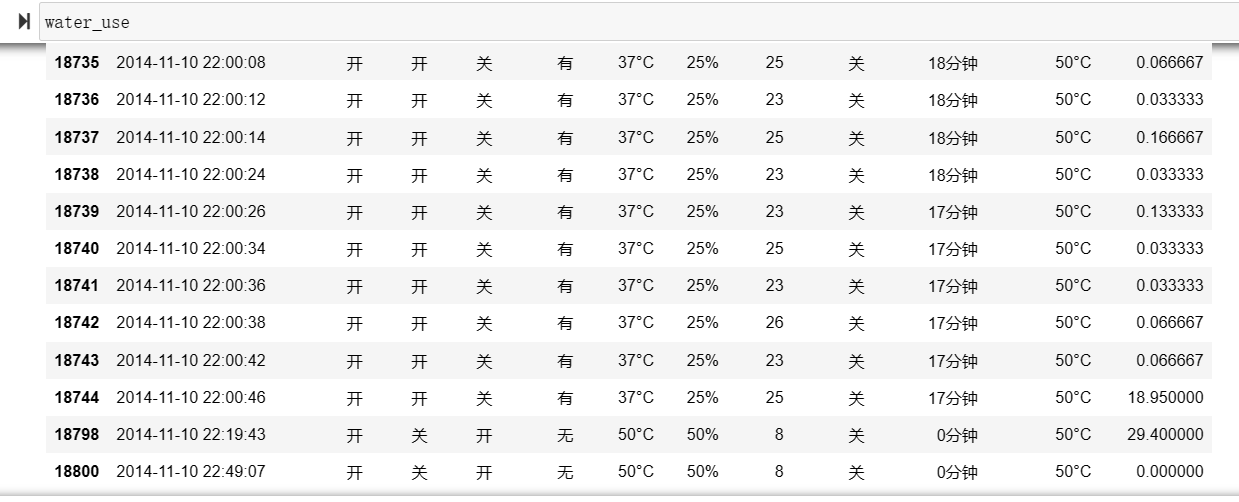Click the run cell icon beside water_use
Screen dimensions: 1239x502
[24, 22]
